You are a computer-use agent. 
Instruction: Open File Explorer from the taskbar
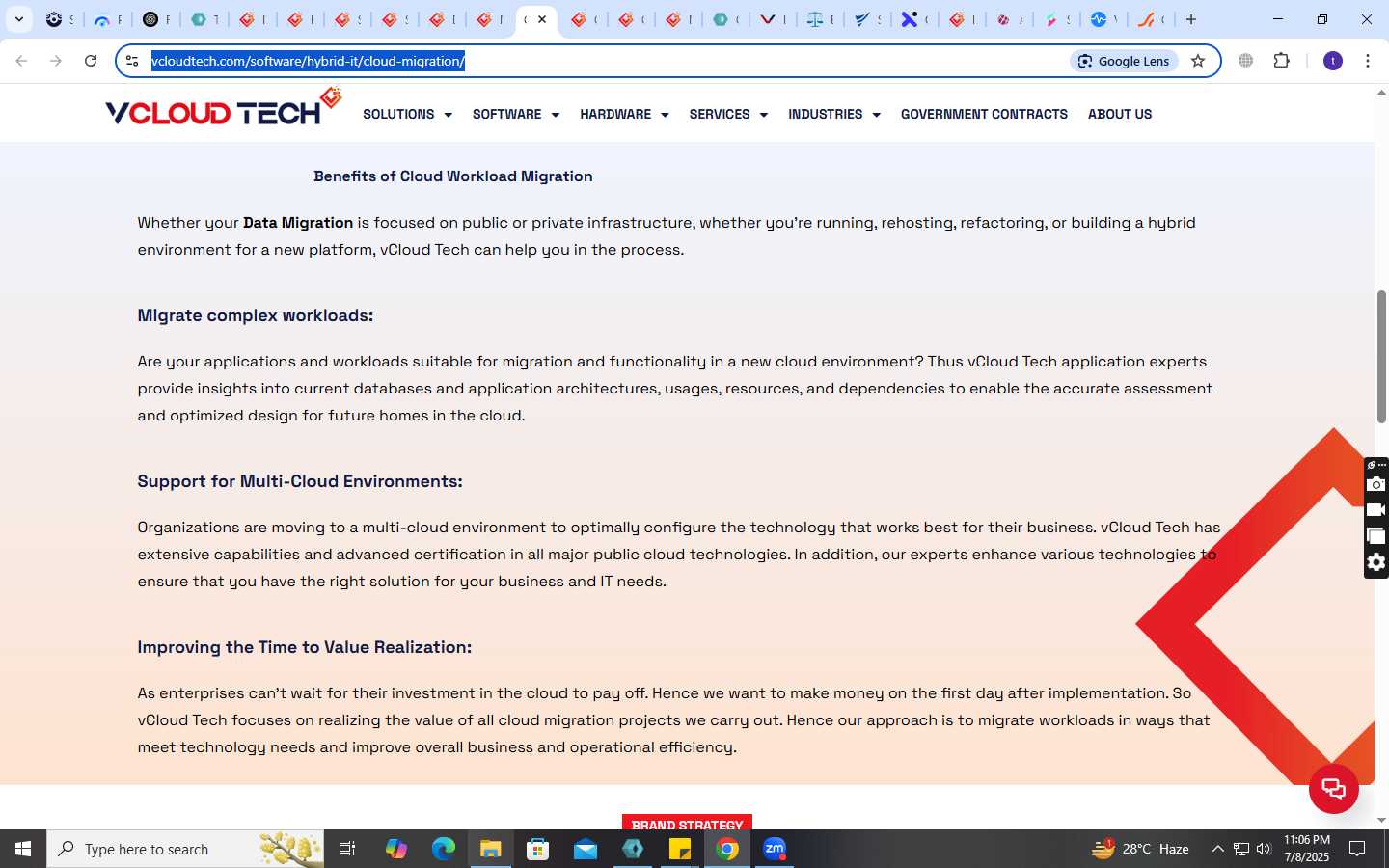tap(491, 849)
